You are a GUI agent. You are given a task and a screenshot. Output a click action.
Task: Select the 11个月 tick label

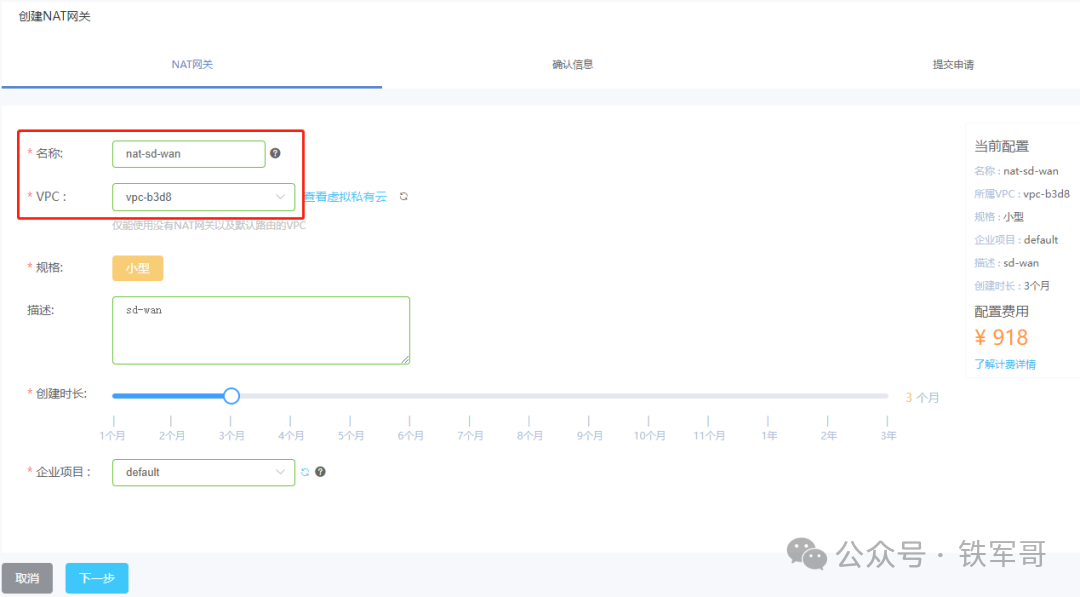coord(709,436)
